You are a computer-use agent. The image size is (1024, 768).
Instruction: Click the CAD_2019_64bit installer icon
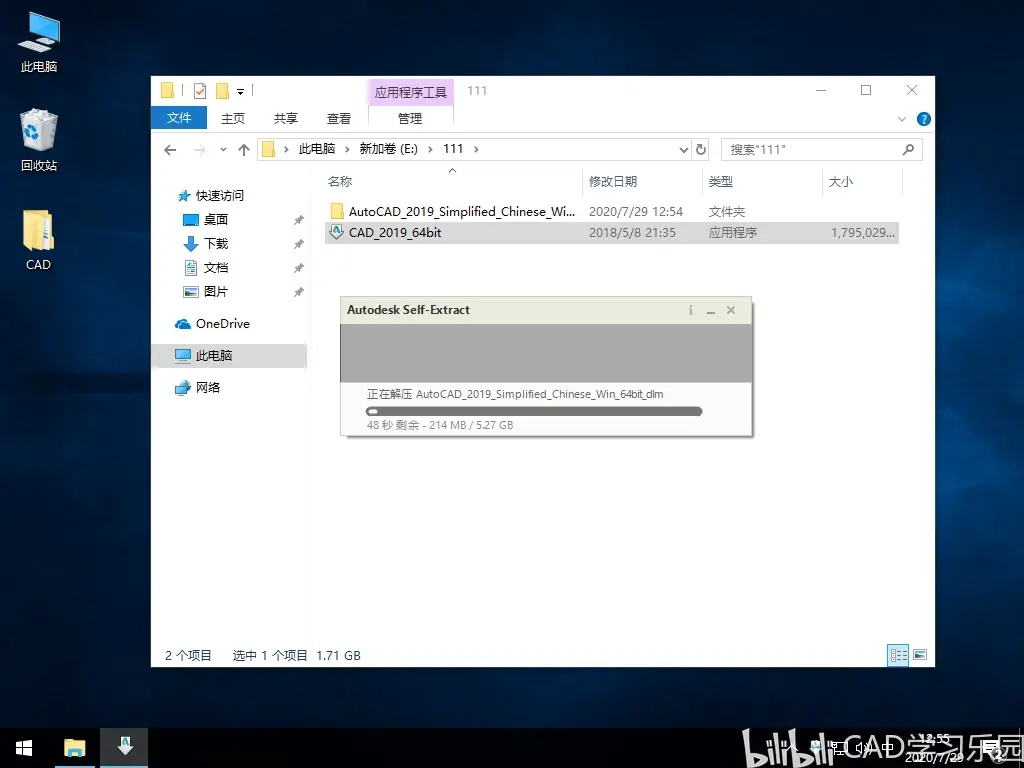[x=336, y=232]
